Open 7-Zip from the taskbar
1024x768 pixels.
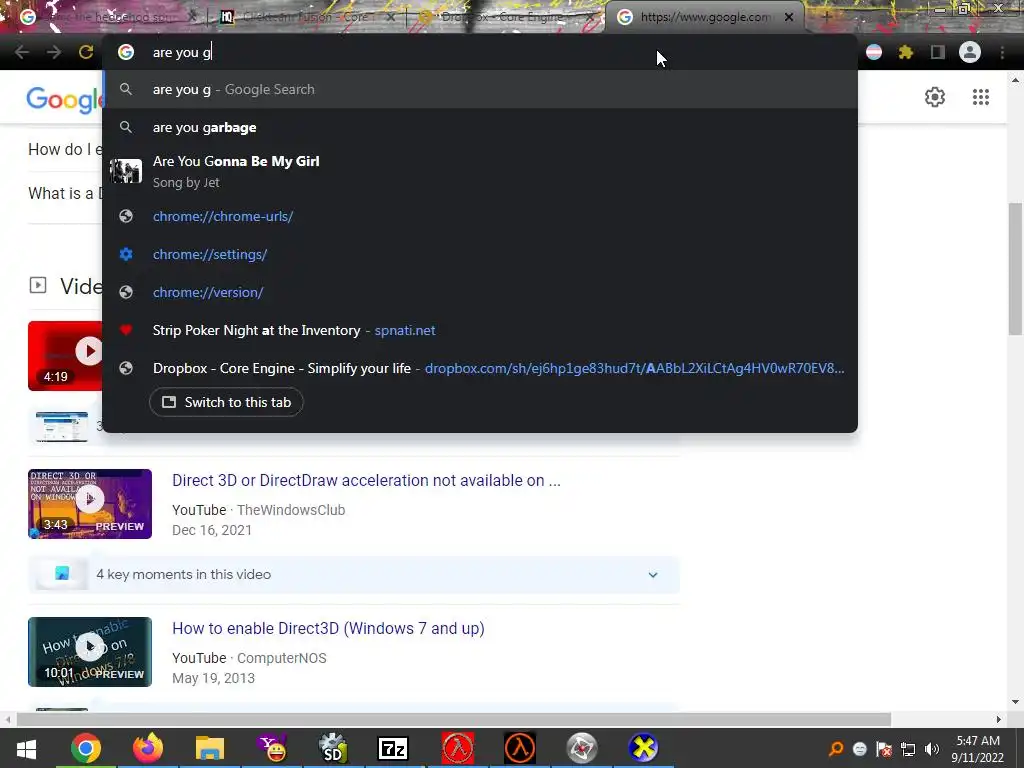click(393, 748)
